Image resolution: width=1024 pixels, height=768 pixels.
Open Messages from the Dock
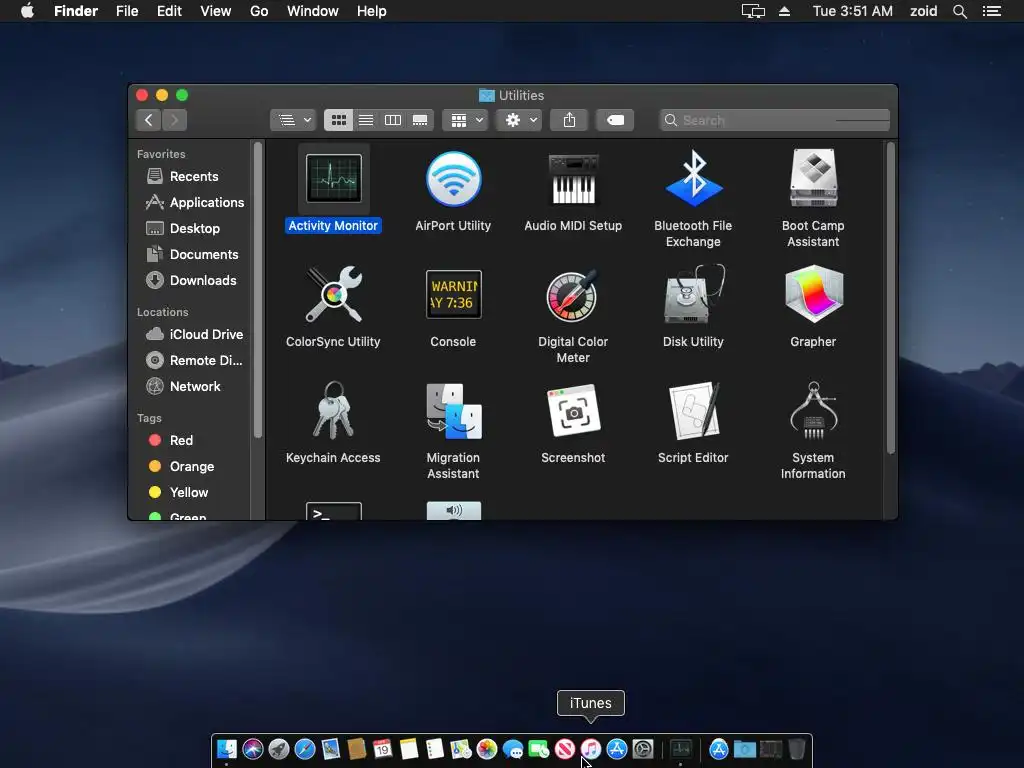point(513,749)
